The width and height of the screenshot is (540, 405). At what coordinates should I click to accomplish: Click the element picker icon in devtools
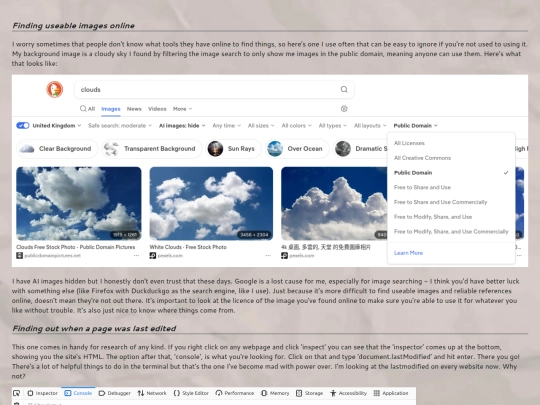pyautogui.click(x=17, y=393)
